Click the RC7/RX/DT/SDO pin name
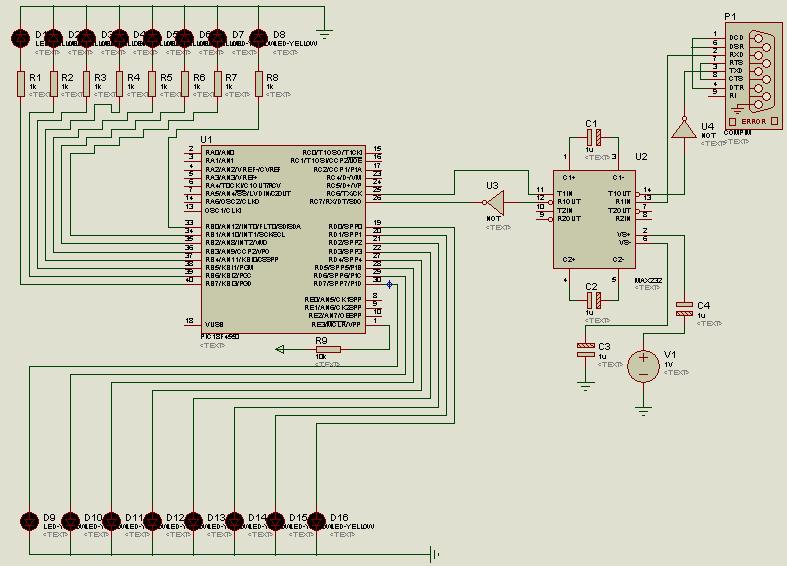Screen dimensions: 787x566 [x=335, y=201]
